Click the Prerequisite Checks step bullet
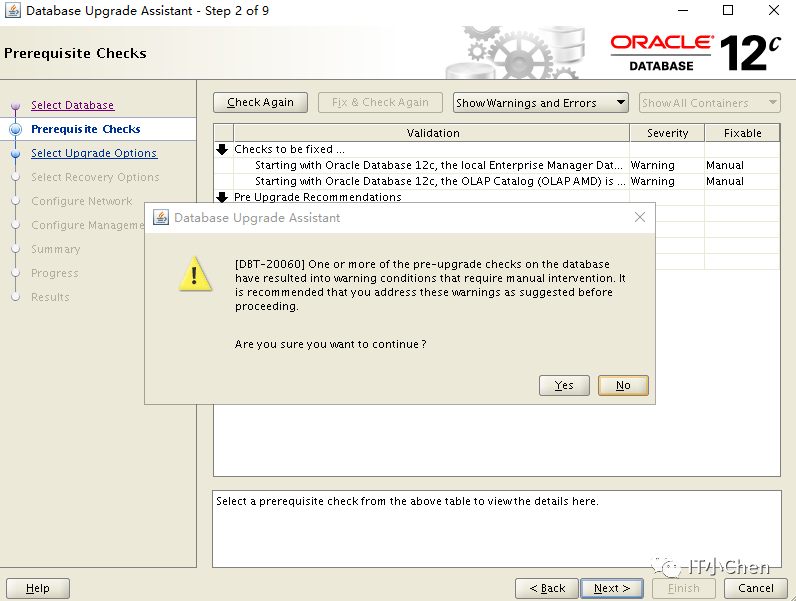This screenshot has width=796, height=601. tap(15, 129)
